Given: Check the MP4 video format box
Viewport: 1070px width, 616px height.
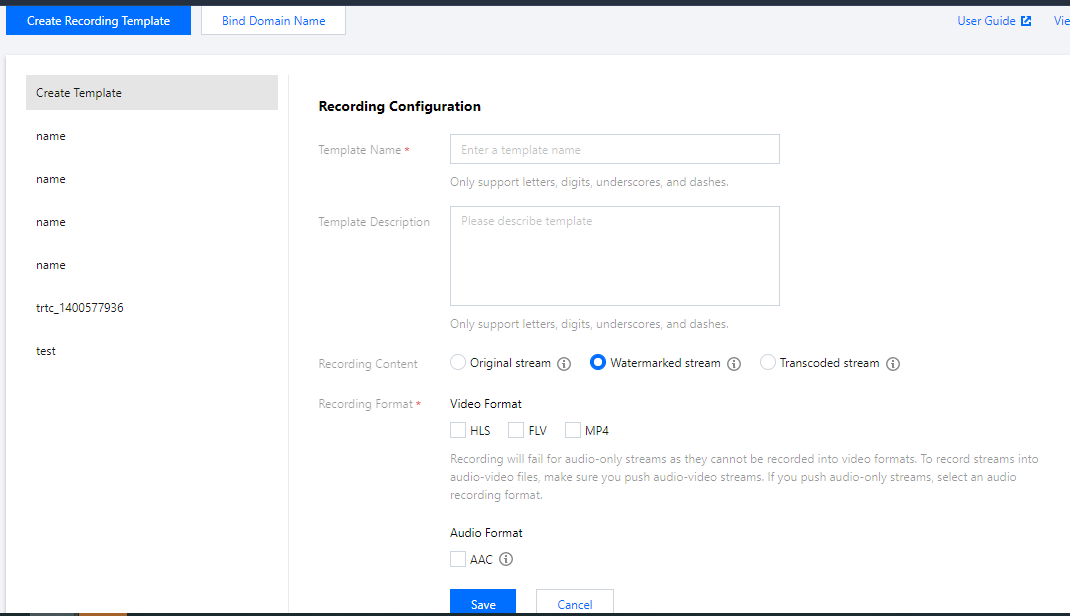Looking at the screenshot, I should coord(573,431).
